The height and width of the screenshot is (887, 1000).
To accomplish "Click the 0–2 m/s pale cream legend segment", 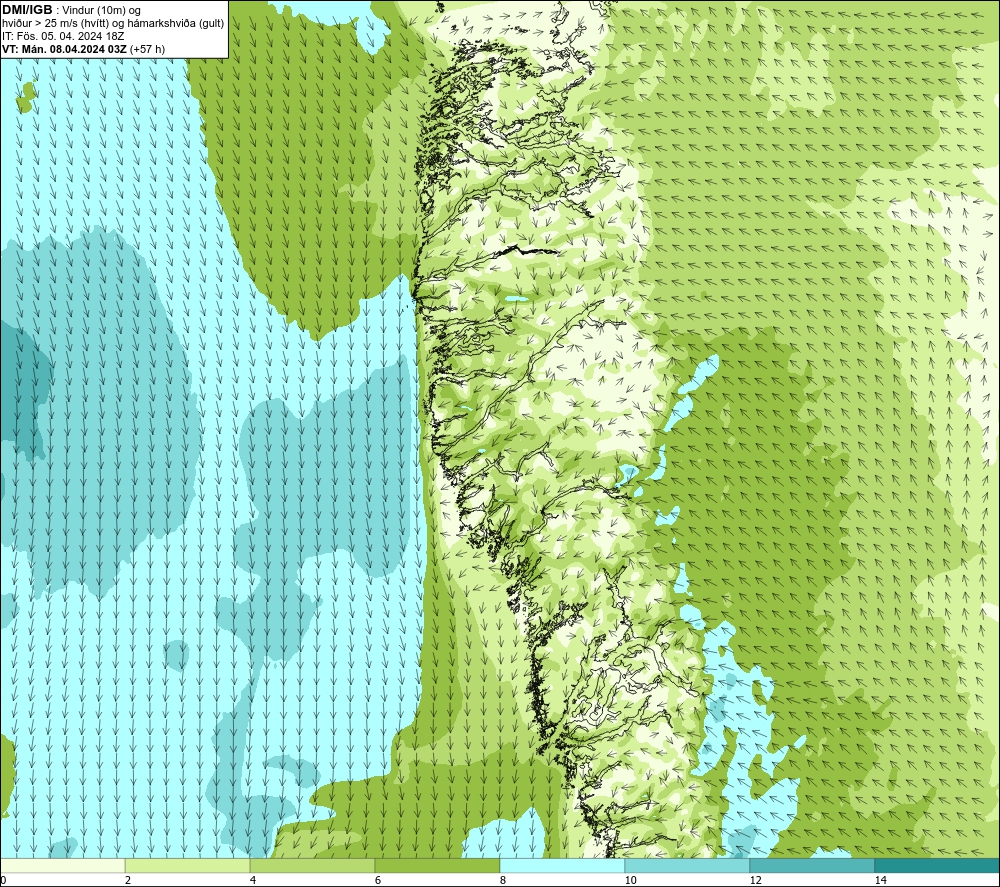I will point(62,865).
